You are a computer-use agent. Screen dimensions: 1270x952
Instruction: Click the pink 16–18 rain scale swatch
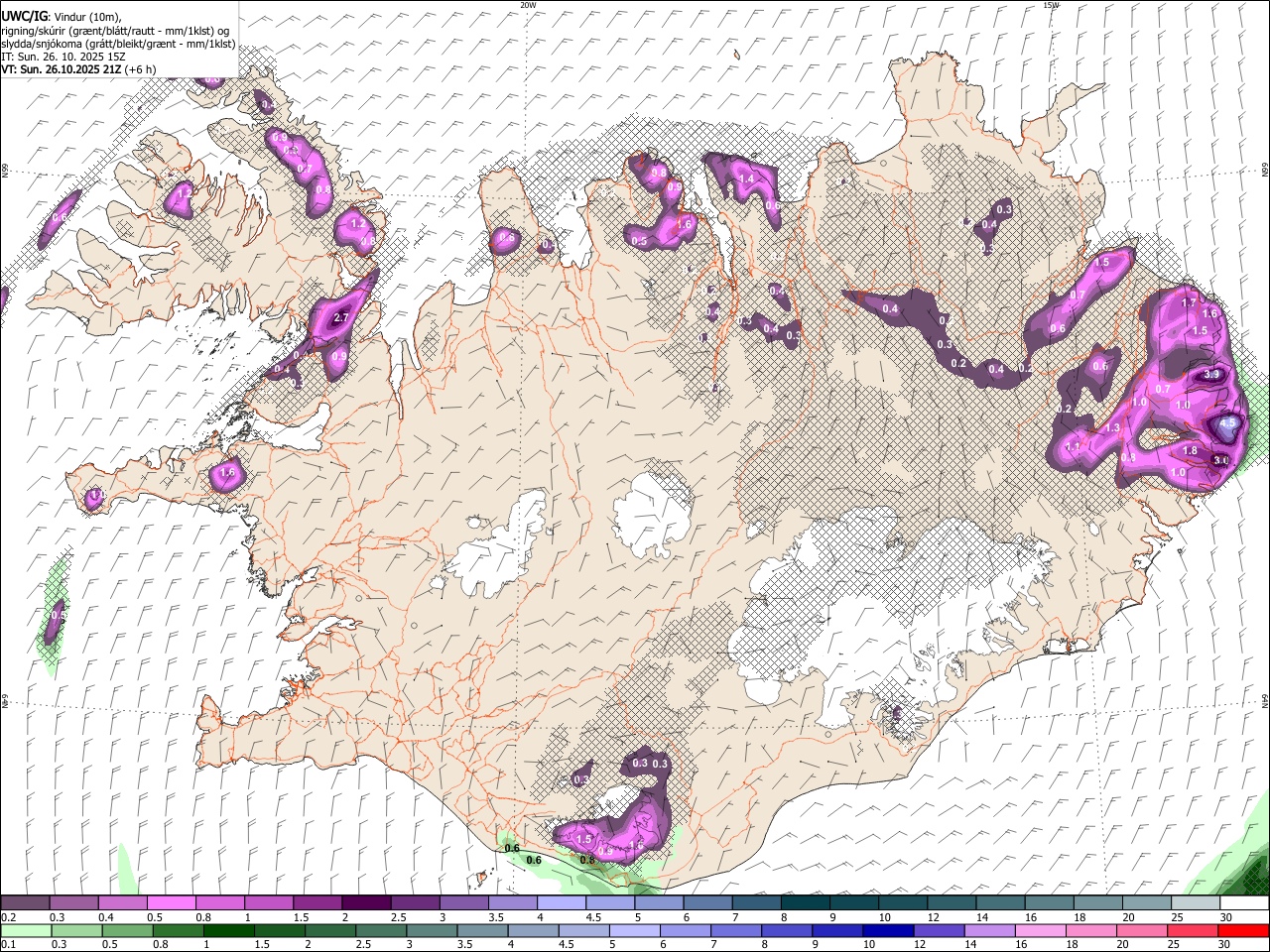click(1040, 931)
